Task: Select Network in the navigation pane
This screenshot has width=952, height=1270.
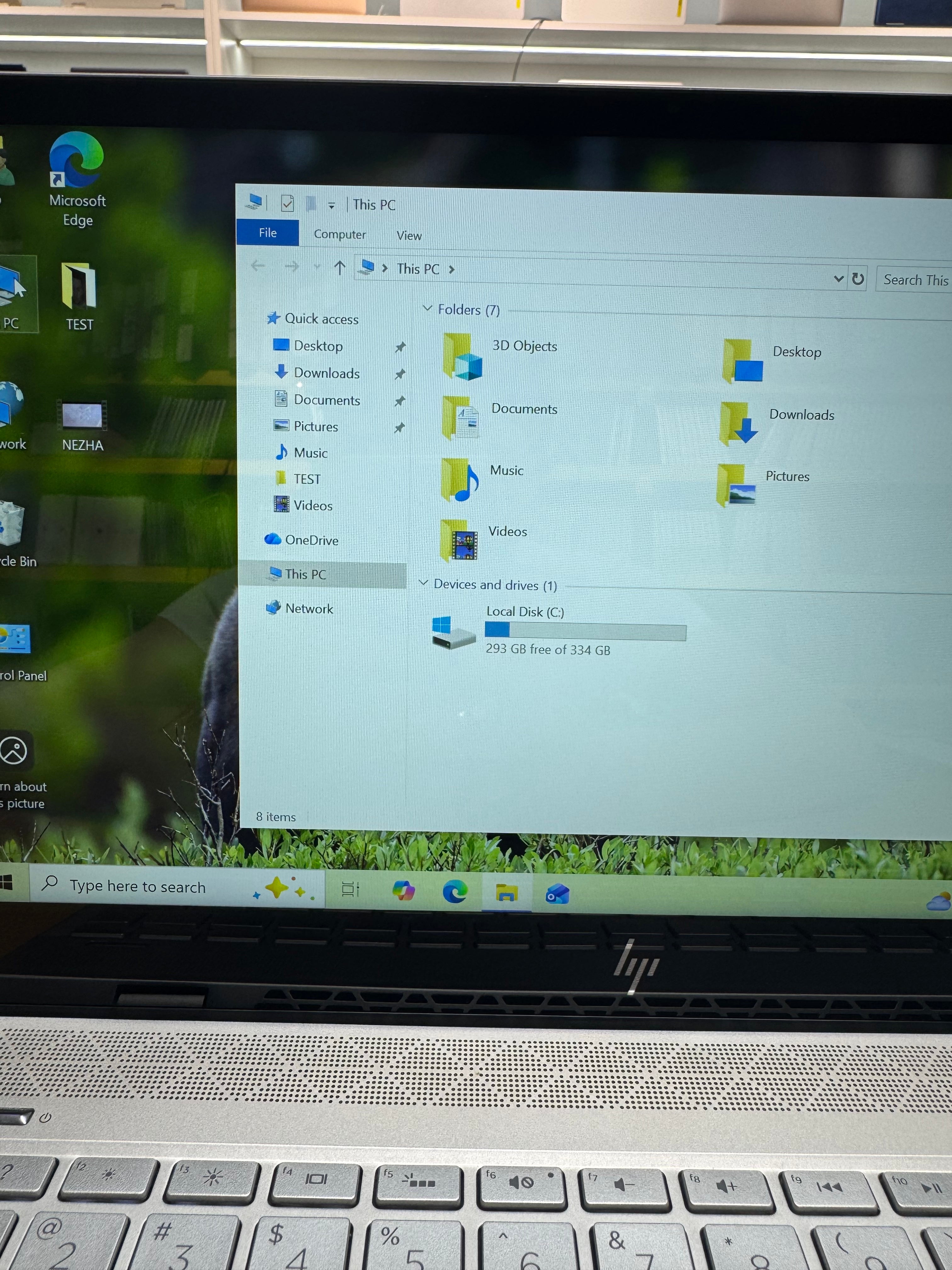Action: tap(299, 608)
